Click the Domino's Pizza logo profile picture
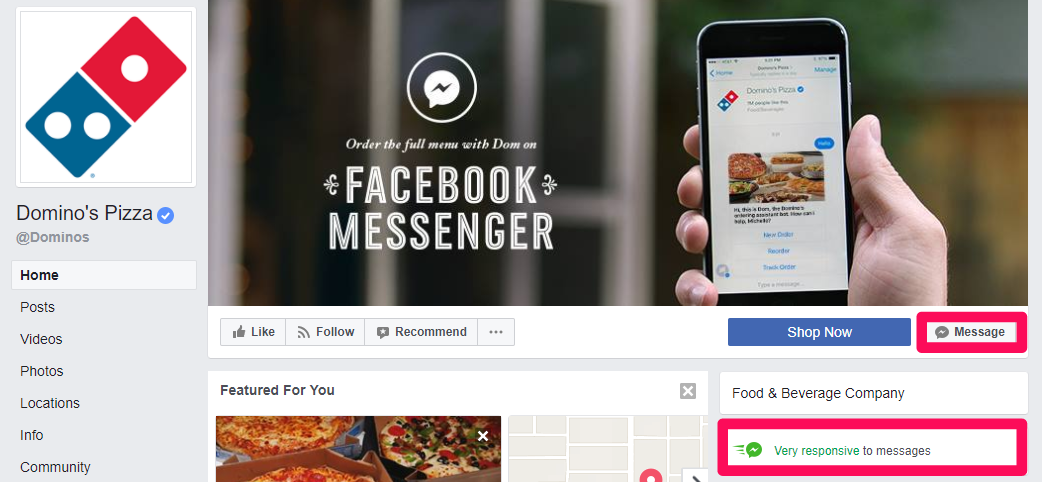The width and height of the screenshot is (1042, 482). (106, 97)
